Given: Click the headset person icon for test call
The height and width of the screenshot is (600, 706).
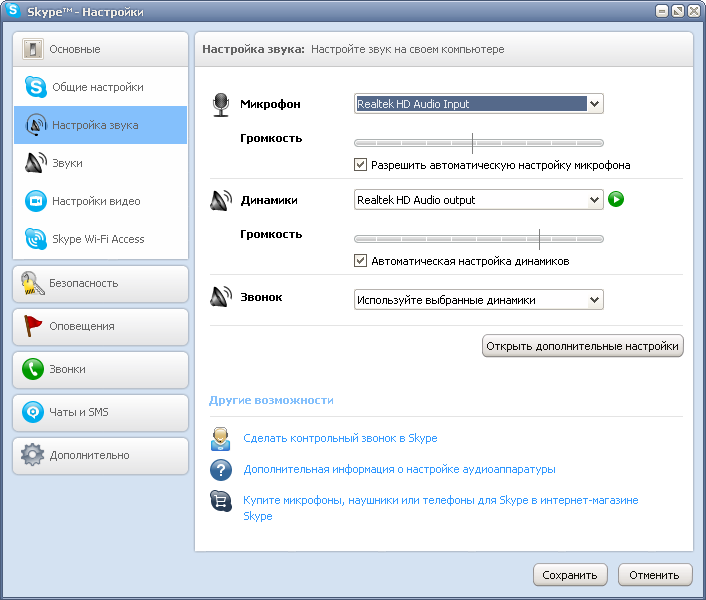Looking at the screenshot, I should coord(221,439).
